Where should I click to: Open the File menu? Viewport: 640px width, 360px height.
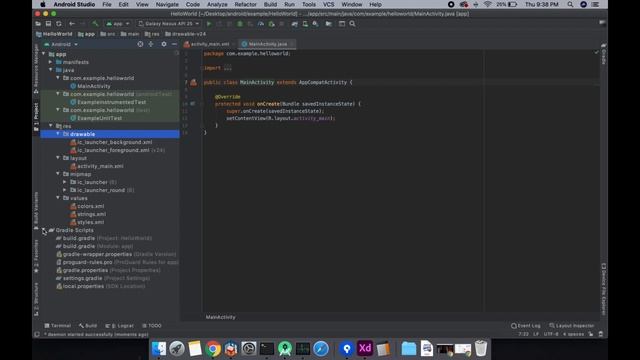pyautogui.click(x=107, y=4)
